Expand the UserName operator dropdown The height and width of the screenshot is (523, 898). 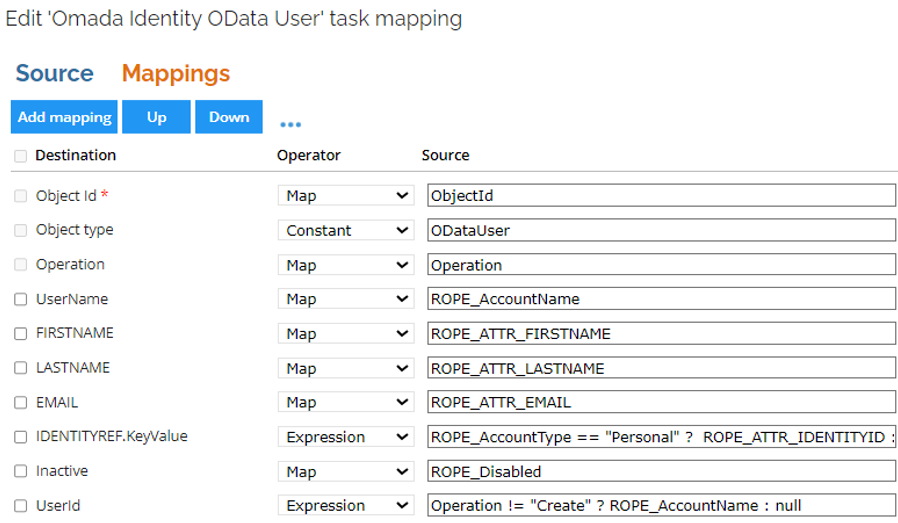346,299
